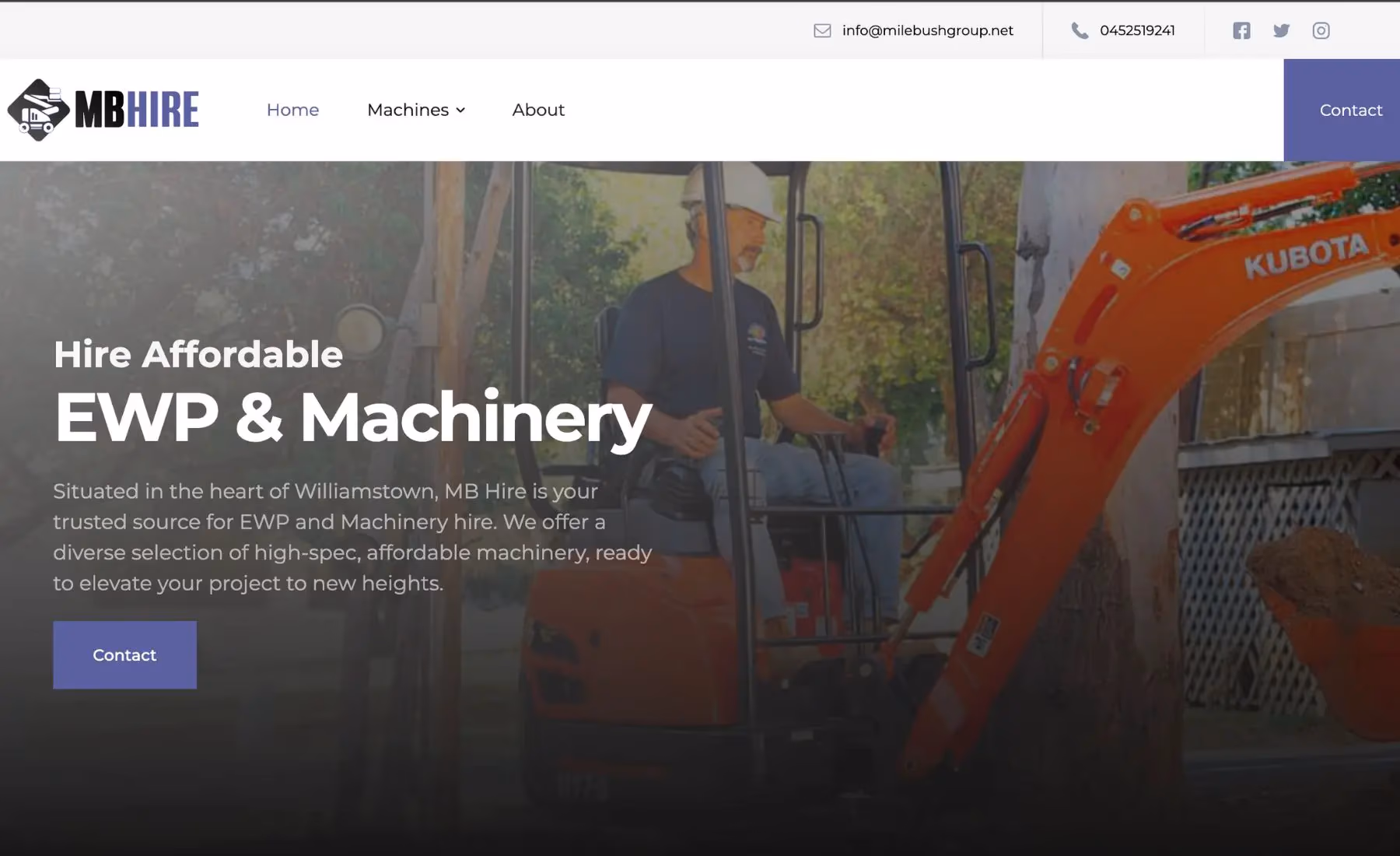Click the Contact button in hero section
1400x856 pixels.
coord(124,654)
